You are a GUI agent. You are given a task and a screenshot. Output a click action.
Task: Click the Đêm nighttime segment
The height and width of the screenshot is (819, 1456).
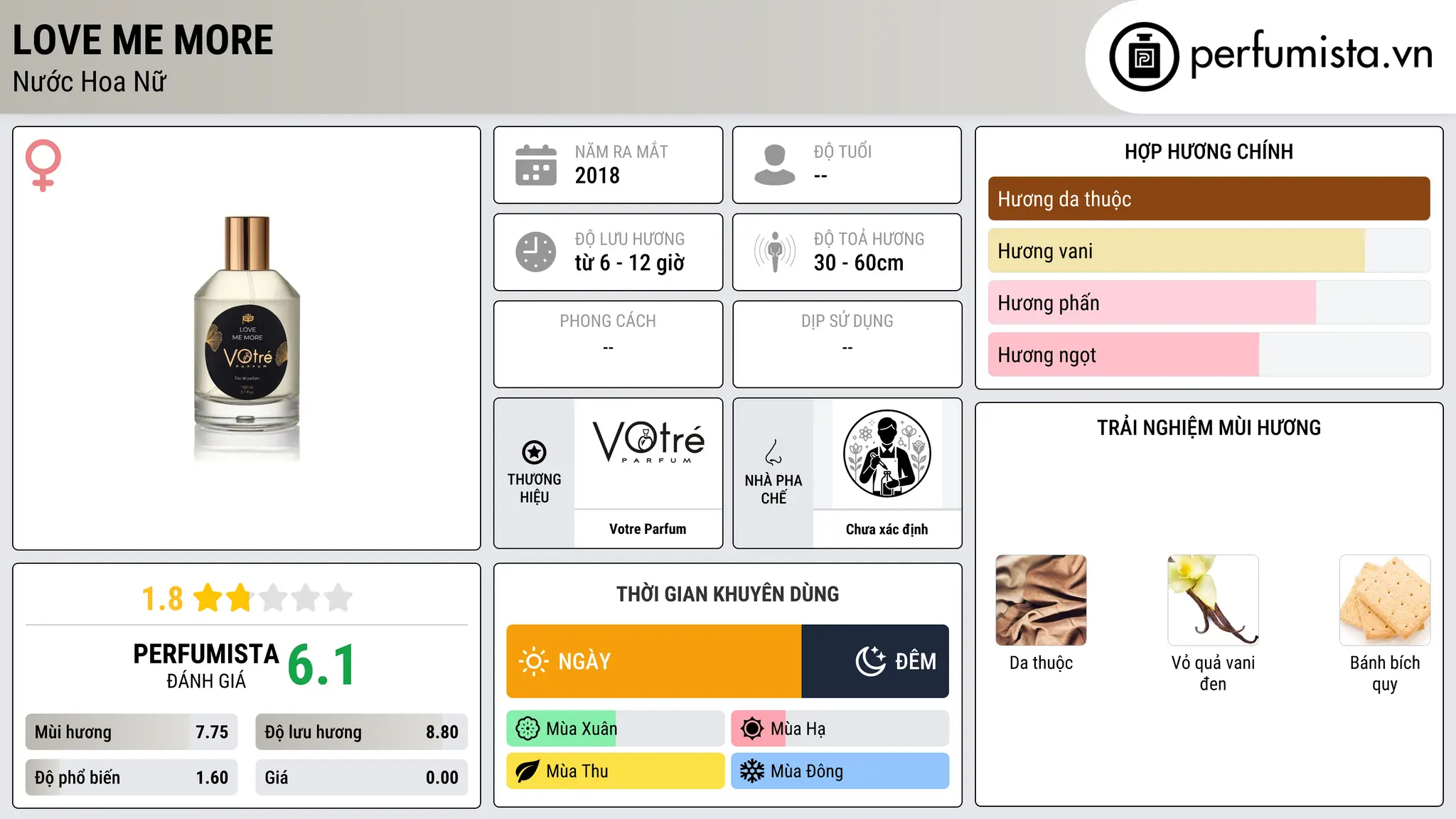[875, 661]
